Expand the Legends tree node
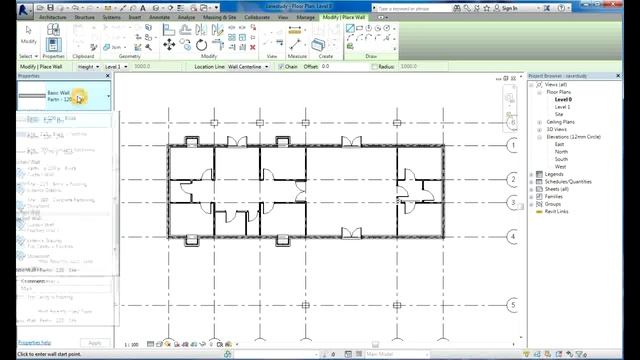Screen dimensions: 640x360 [531, 174]
